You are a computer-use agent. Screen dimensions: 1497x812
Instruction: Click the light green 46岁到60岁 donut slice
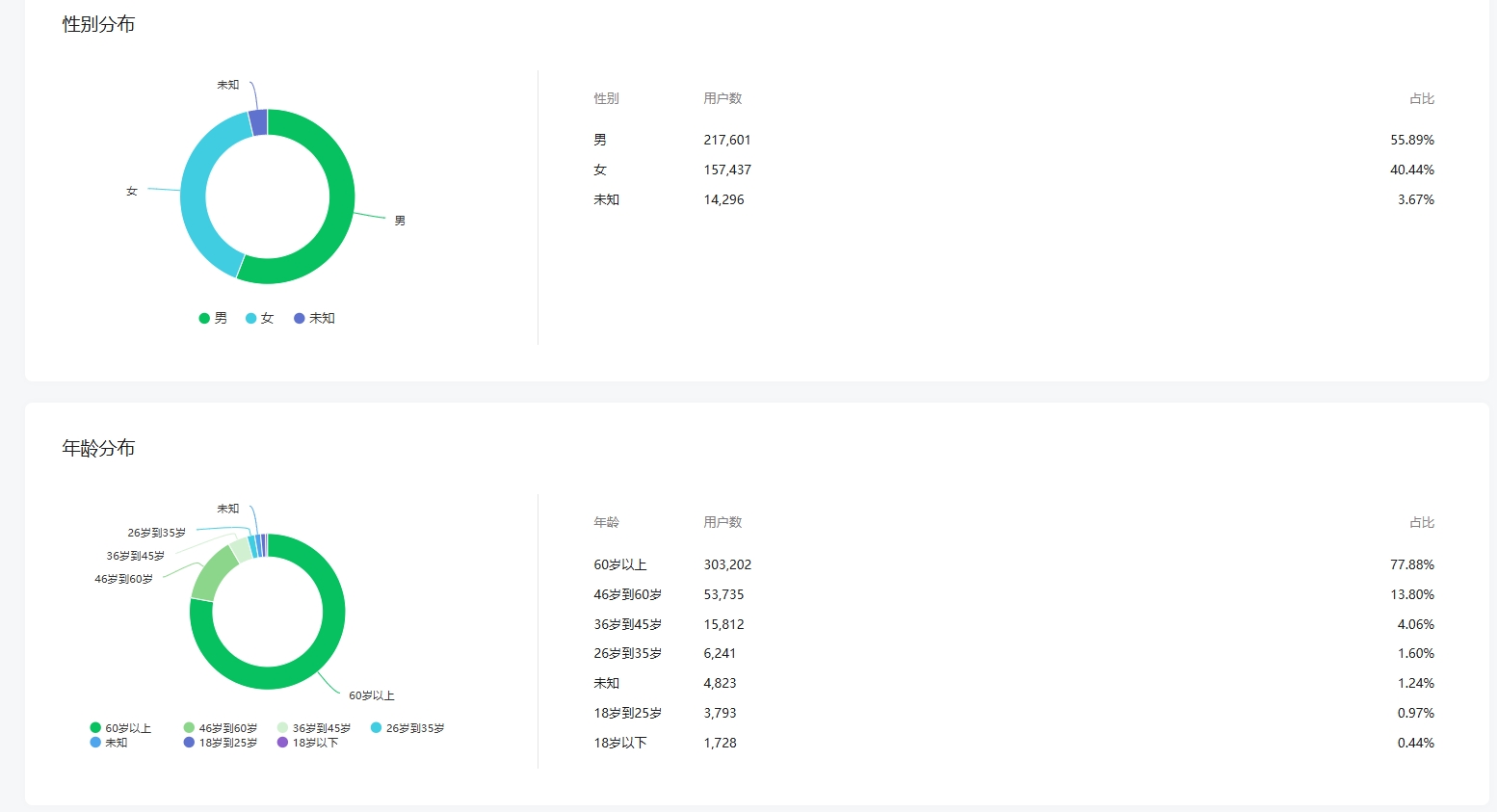[x=214, y=572]
